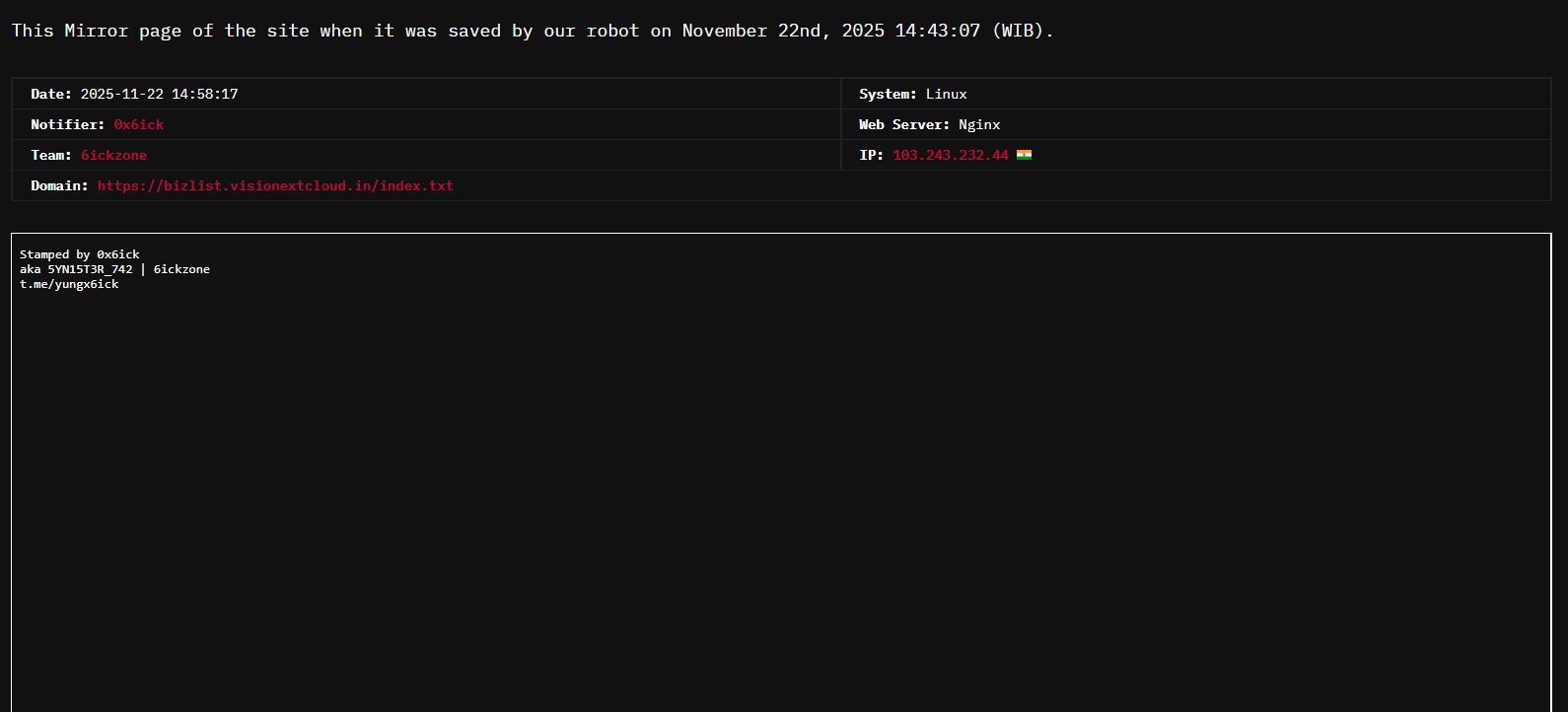Image resolution: width=1568 pixels, height=712 pixels.
Task: Open the 6ickzone team link
Action: 113,156
